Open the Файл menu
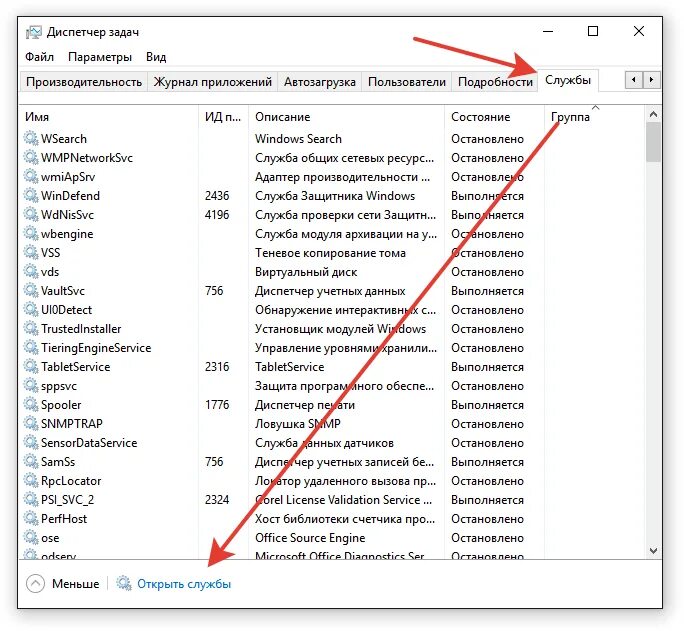Image resolution: width=684 pixels, height=631 pixels. 39,57
